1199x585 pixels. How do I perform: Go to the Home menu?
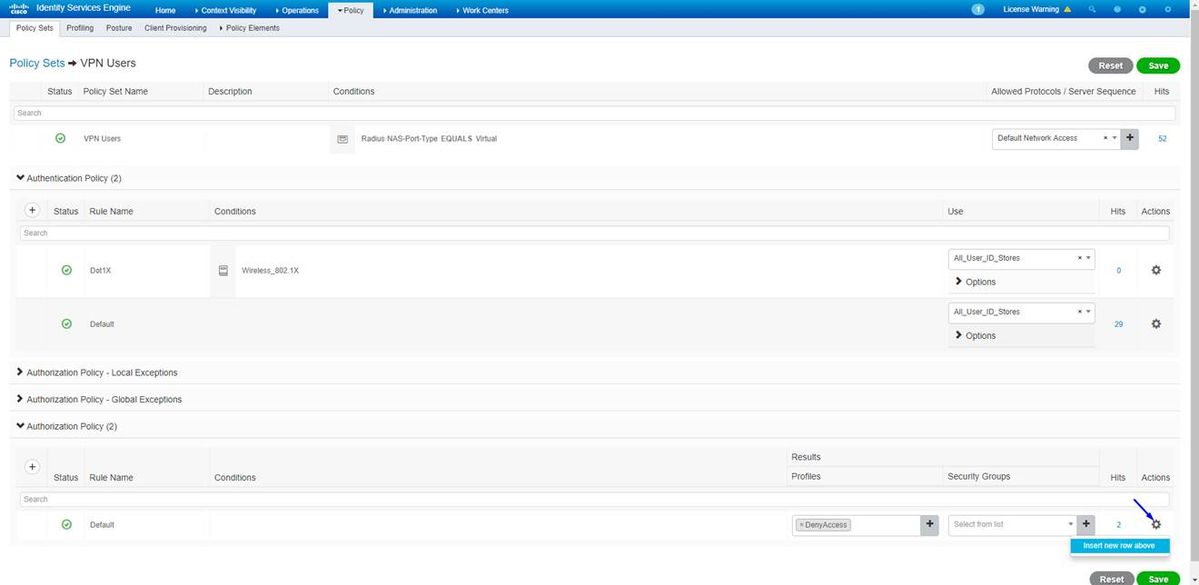pyautogui.click(x=165, y=10)
